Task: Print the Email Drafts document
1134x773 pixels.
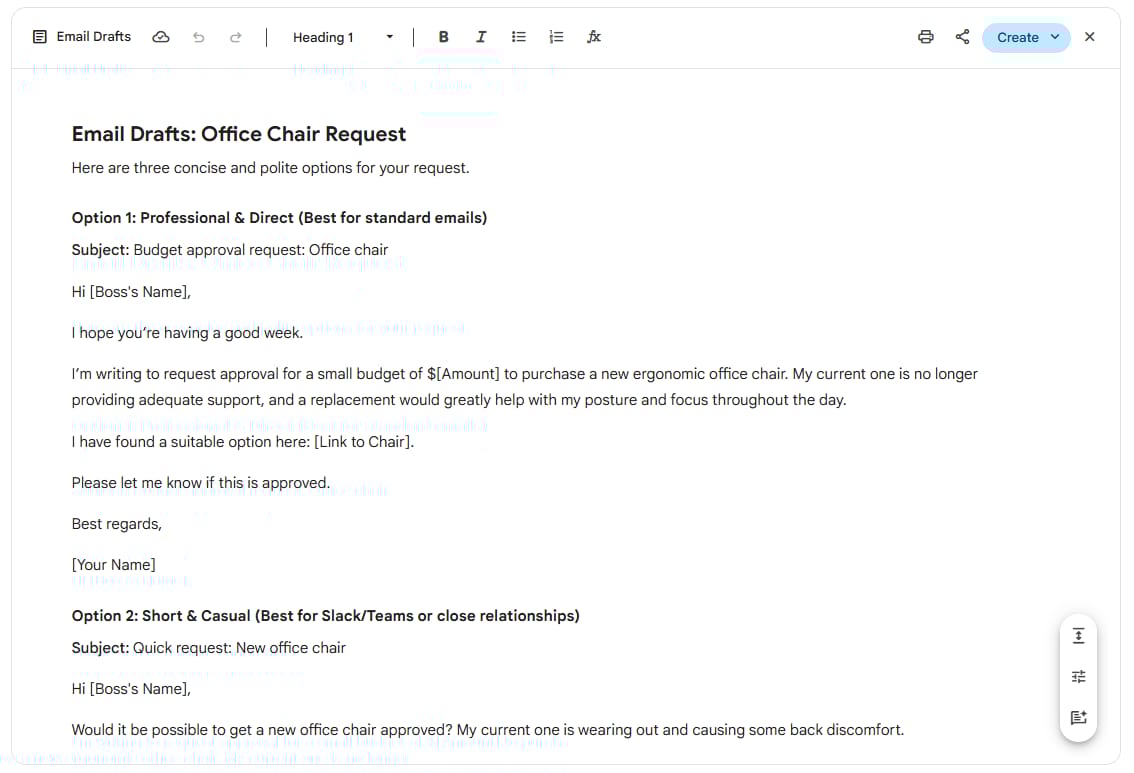Action: tap(926, 37)
